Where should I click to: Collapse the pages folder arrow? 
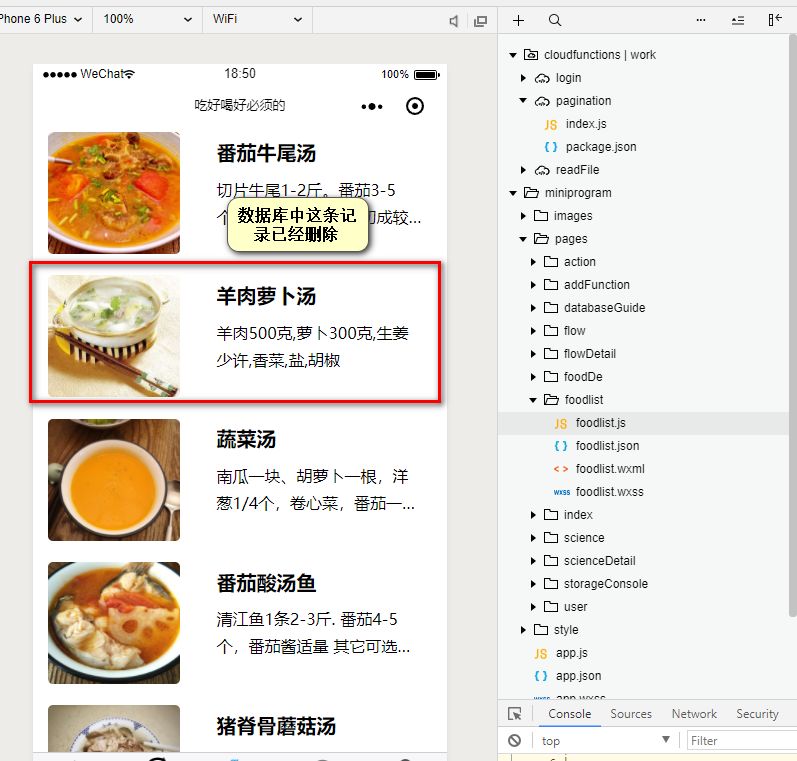pyautogui.click(x=523, y=239)
